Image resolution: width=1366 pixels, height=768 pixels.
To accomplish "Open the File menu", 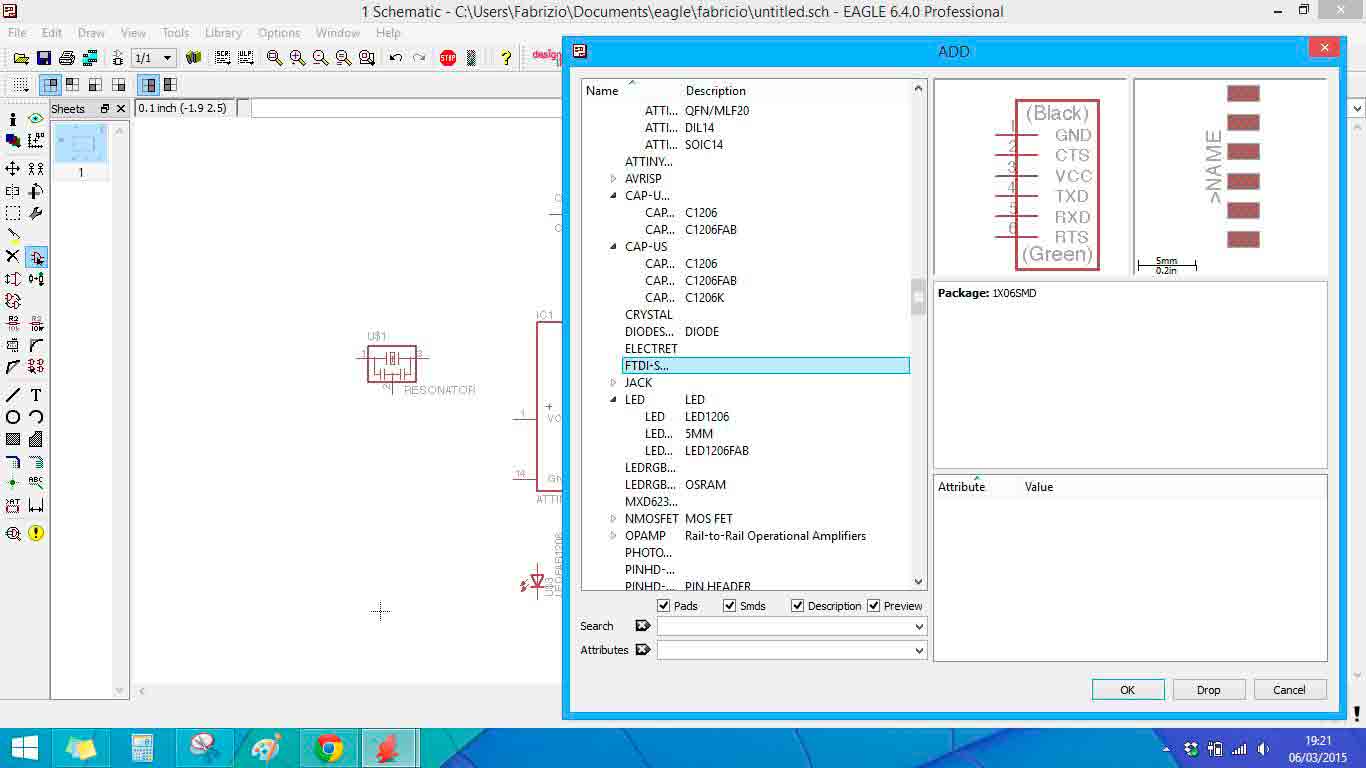I will coord(17,33).
